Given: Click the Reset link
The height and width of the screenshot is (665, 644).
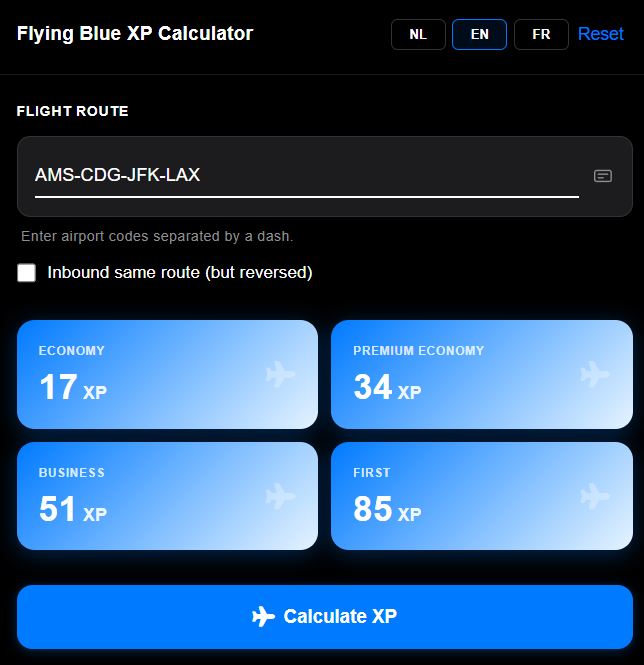Looking at the screenshot, I should 600,34.
